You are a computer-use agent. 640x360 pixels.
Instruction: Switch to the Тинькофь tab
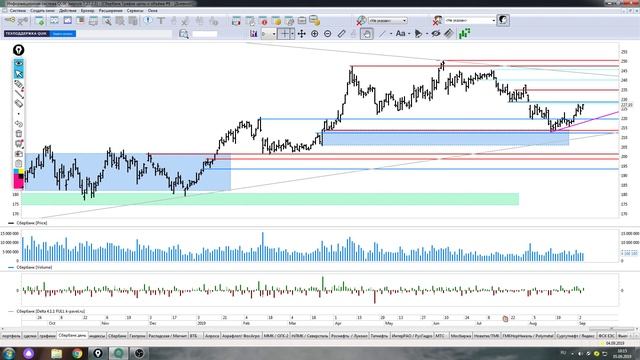(380, 336)
